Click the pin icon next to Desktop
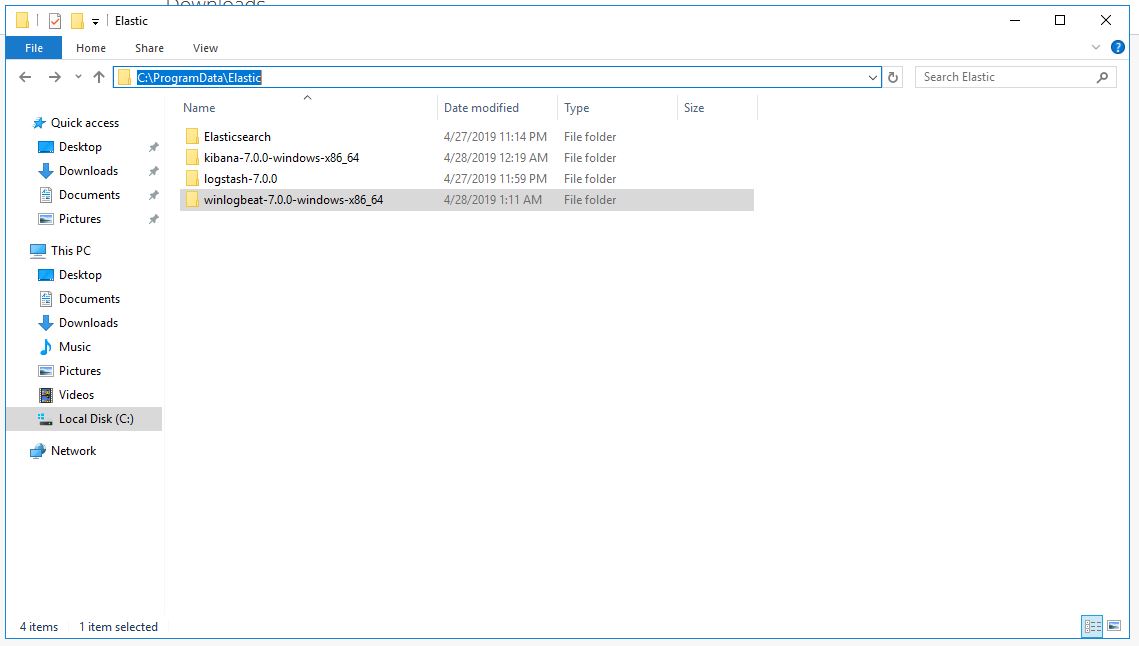The width and height of the screenshot is (1139, 646). tap(153, 148)
